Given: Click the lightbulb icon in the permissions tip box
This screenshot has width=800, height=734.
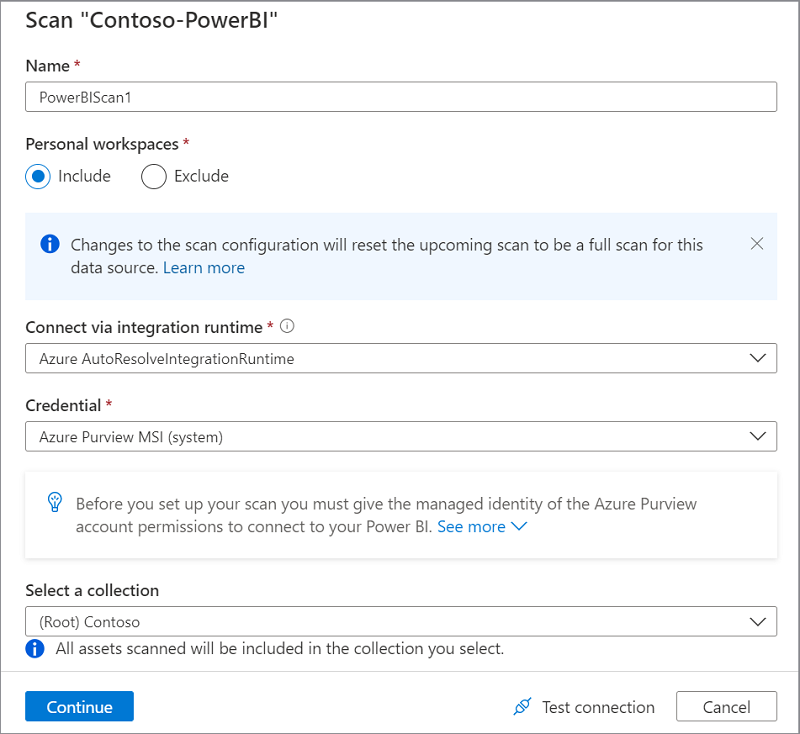Looking at the screenshot, I should [x=53, y=503].
